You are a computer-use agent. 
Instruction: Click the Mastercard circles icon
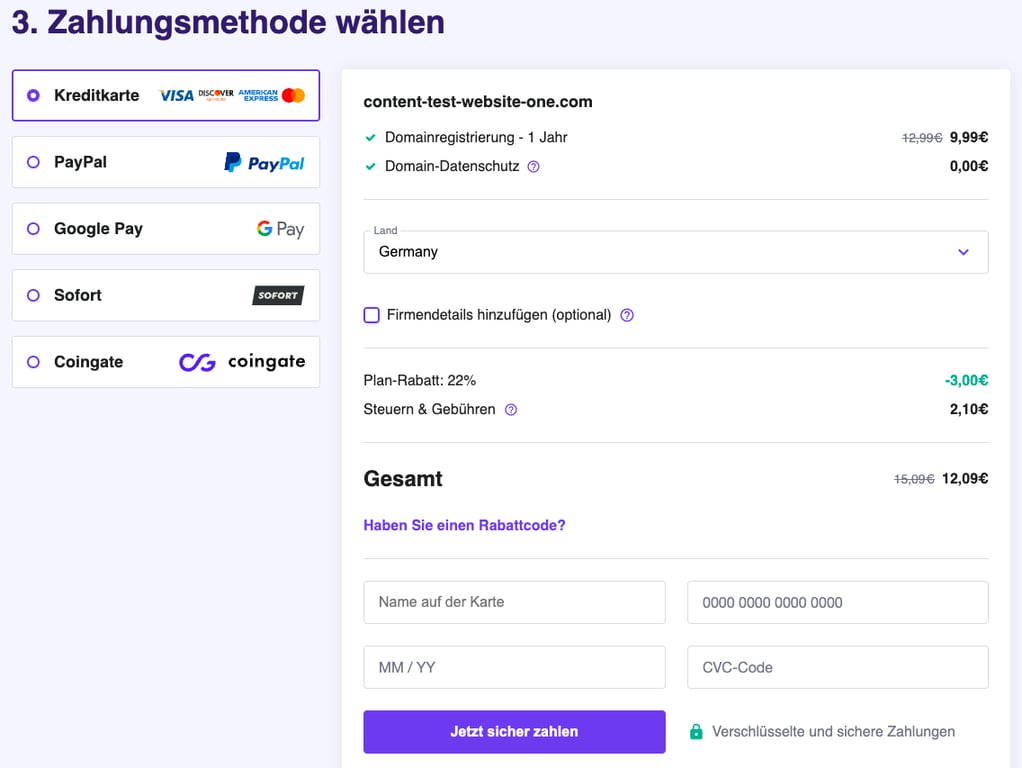point(292,95)
